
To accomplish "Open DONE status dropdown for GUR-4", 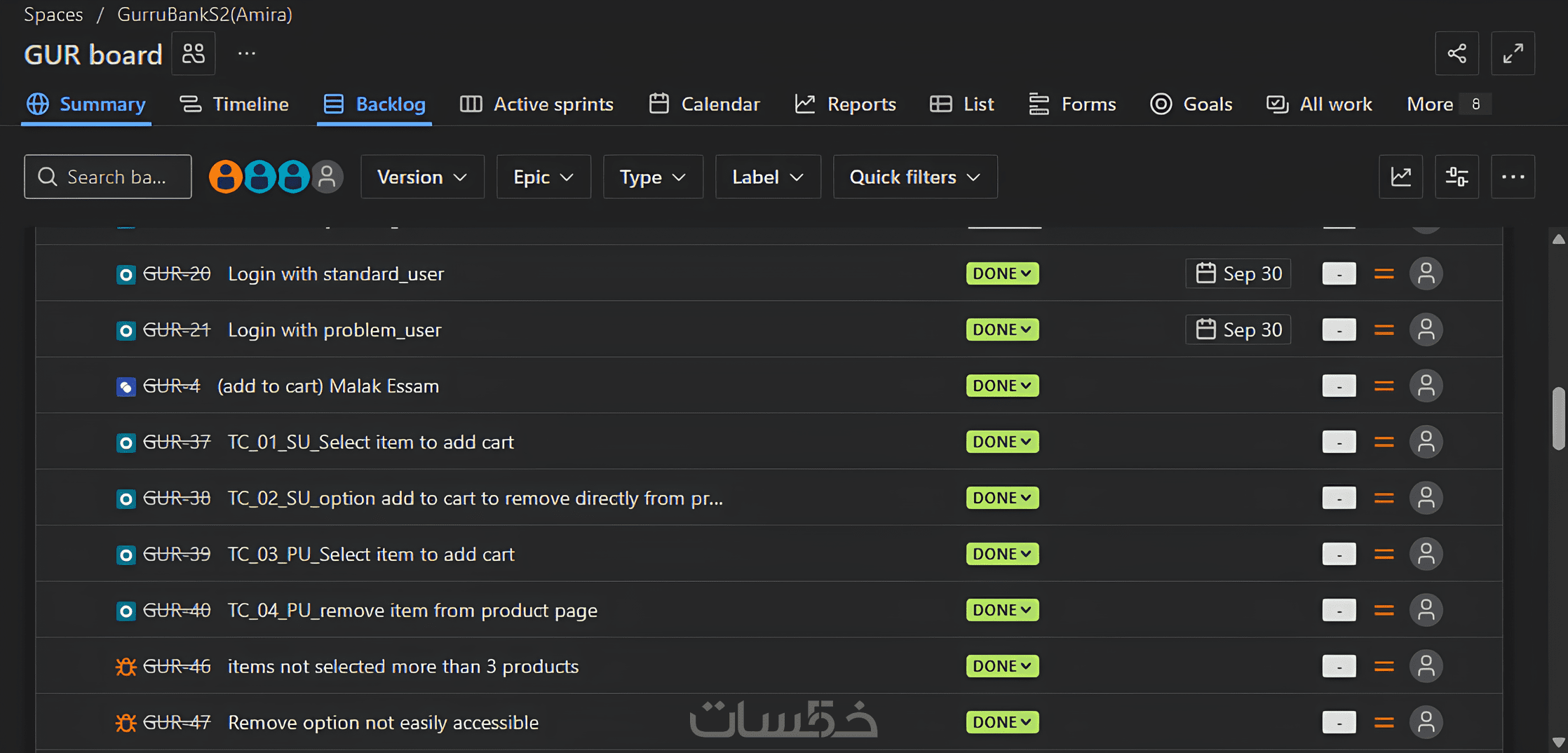I will [x=1002, y=386].
